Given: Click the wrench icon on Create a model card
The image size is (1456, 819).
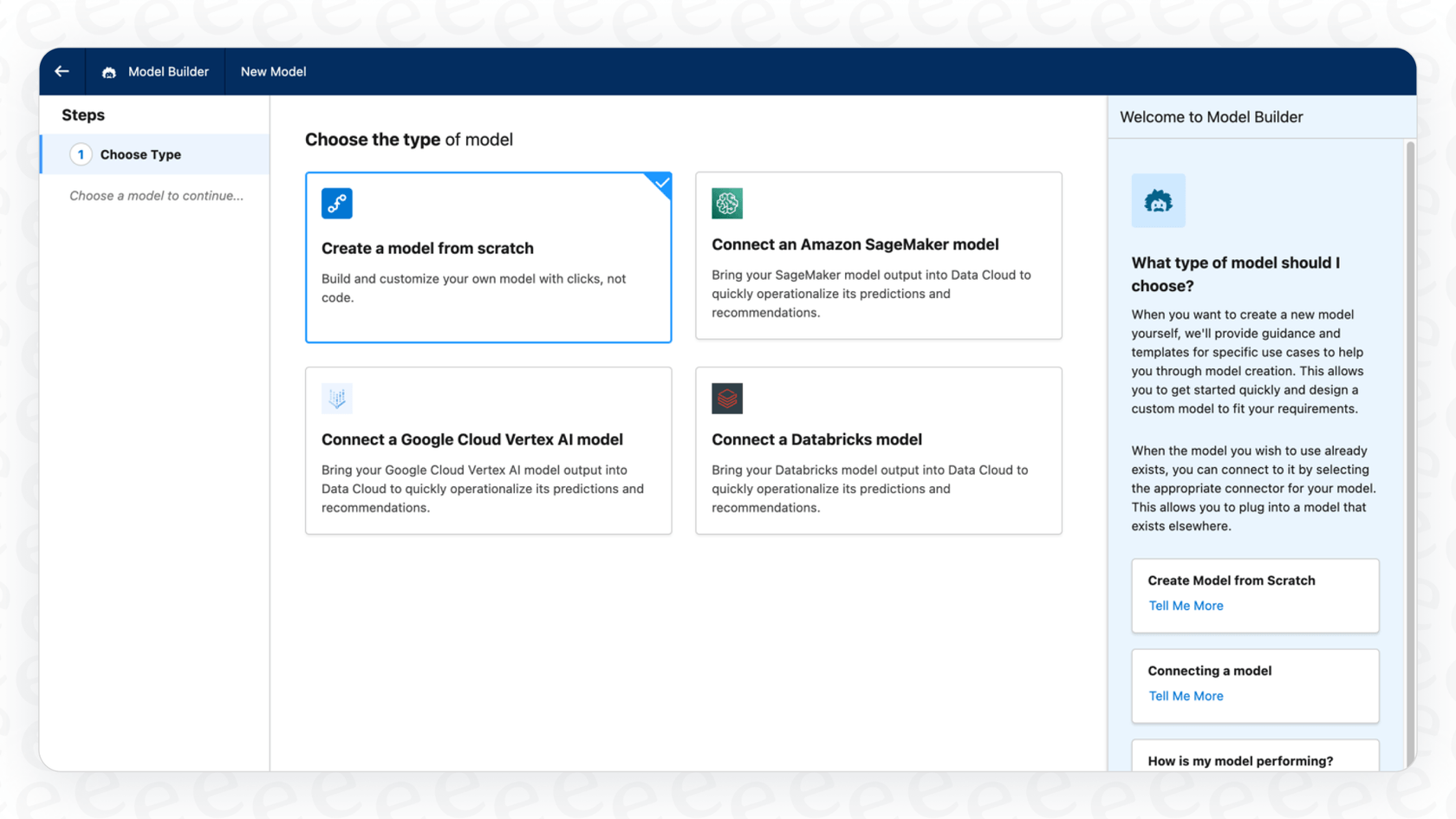Looking at the screenshot, I should tap(336, 203).
